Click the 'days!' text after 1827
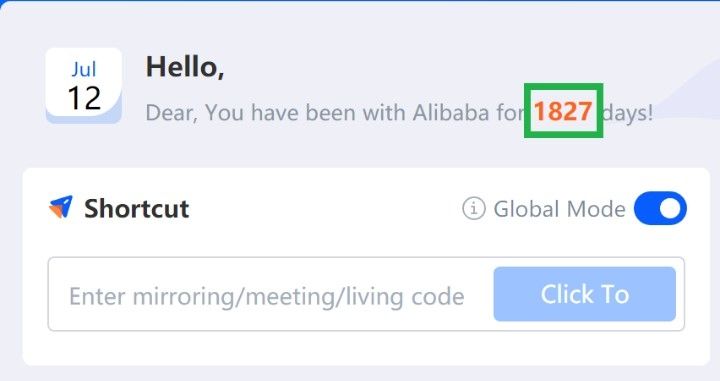The image size is (720, 381). [627, 112]
